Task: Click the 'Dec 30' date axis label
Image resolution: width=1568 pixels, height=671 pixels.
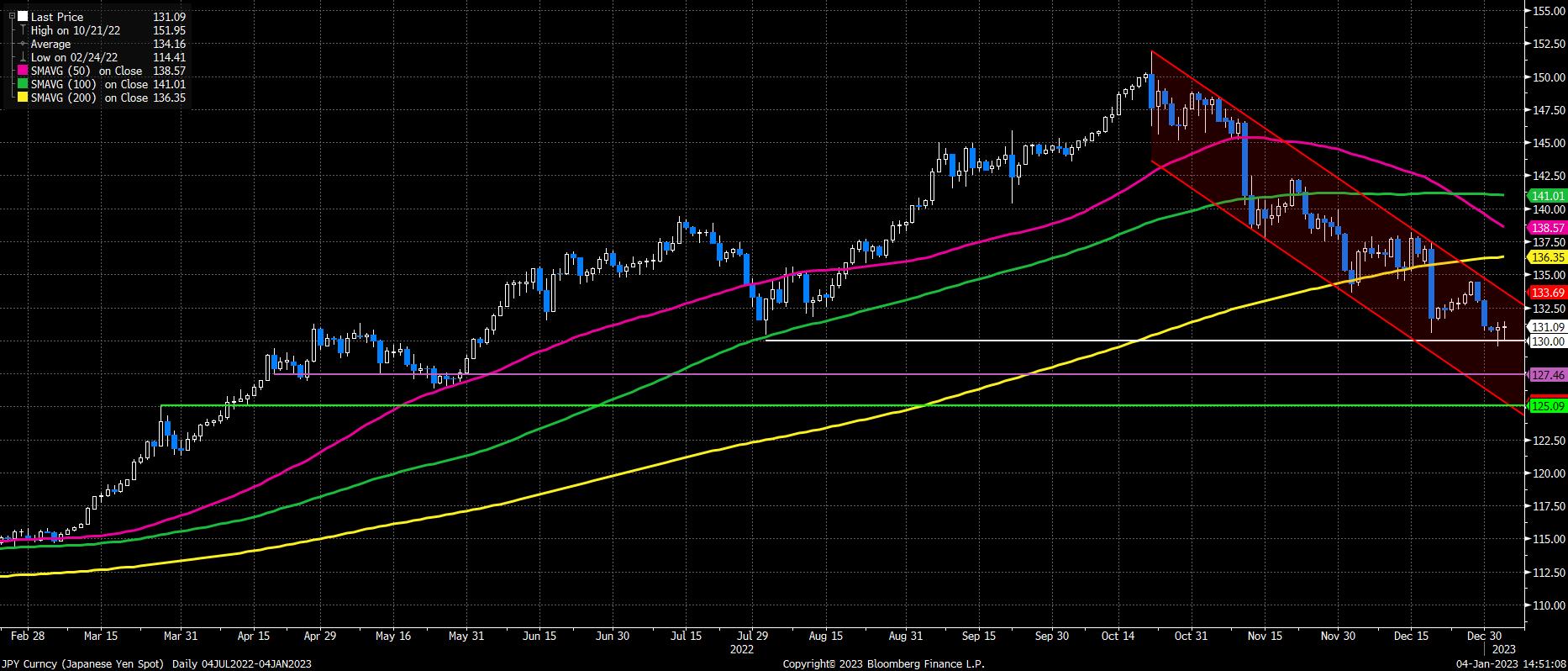Action: point(1484,637)
